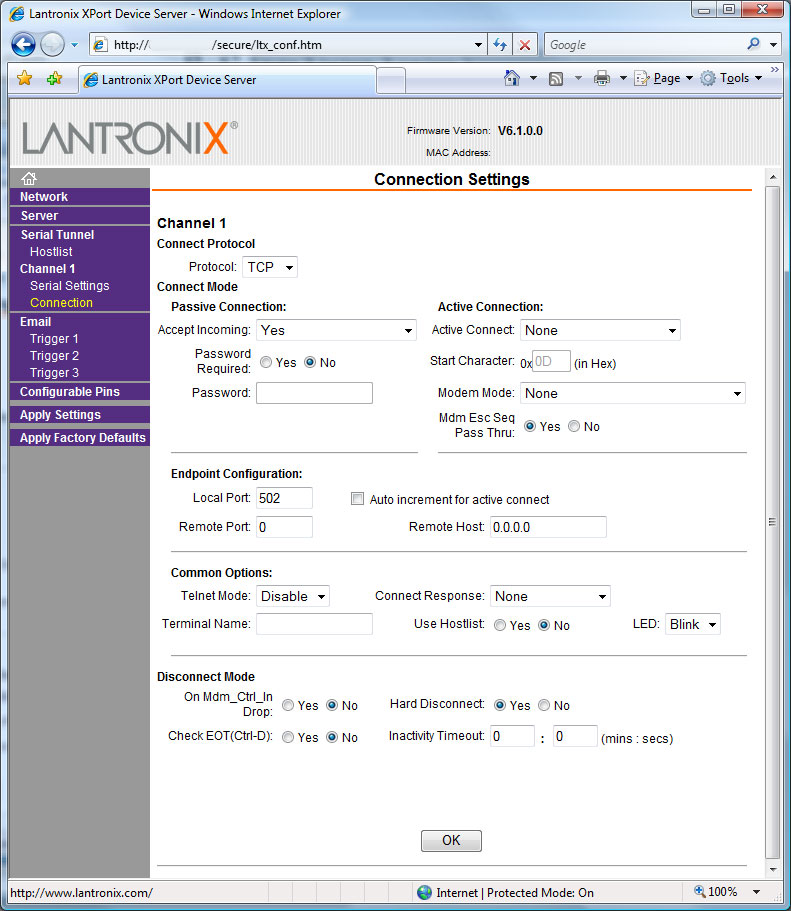Open the Connect Response dropdown
The width and height of the screenshot is (791, 911).
550,596
